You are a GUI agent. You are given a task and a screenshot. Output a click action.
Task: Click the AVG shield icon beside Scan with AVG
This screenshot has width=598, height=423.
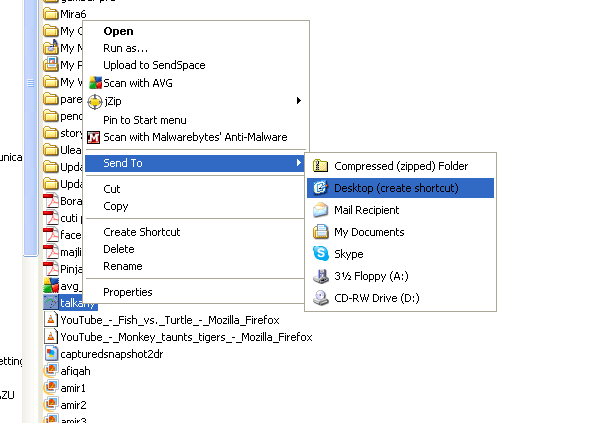click(95, 83)
